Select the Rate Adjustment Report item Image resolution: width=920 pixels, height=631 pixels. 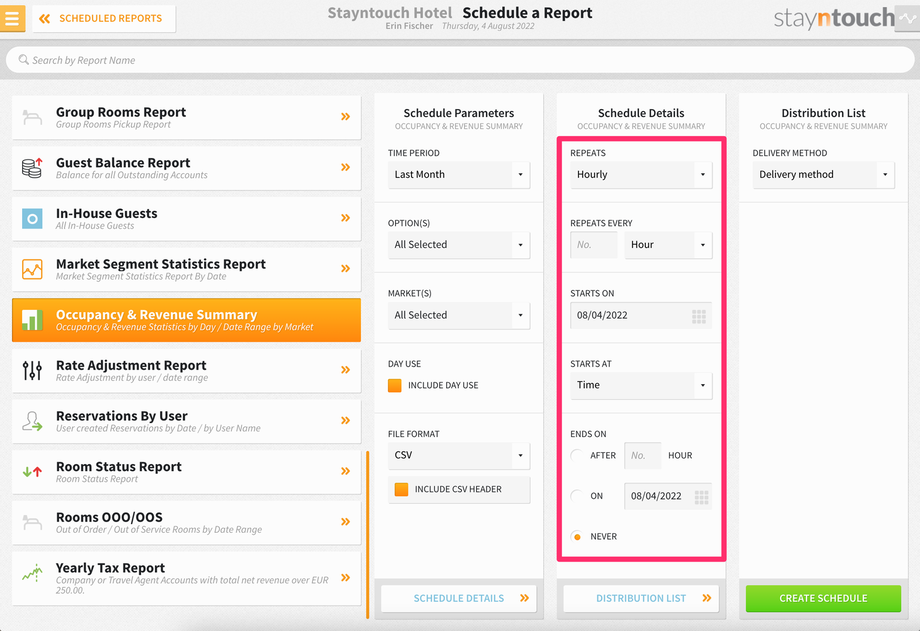(187, 370)
